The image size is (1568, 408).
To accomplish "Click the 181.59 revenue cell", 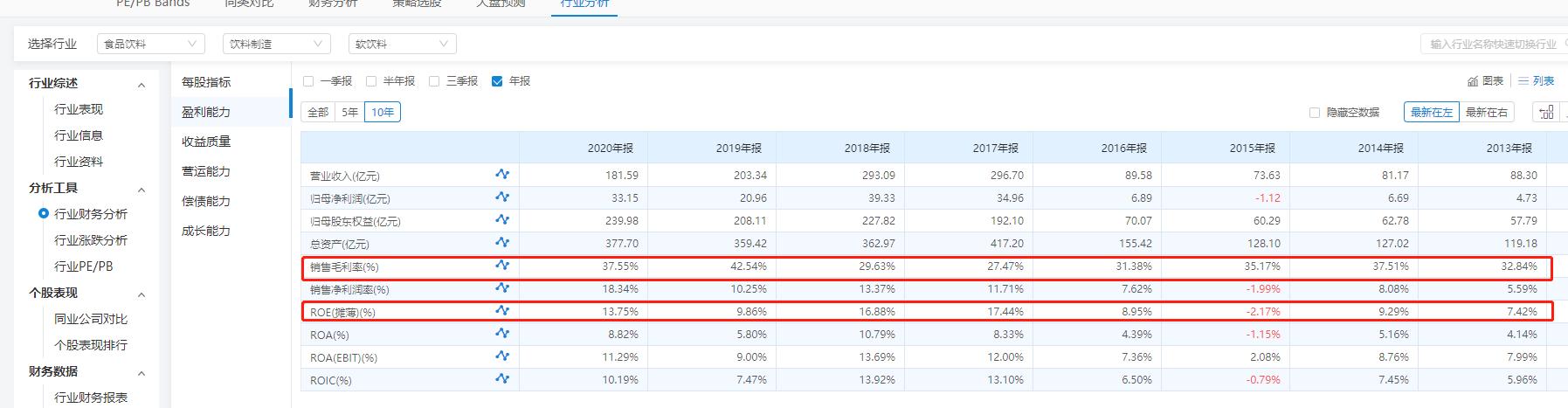I will 622,176.
